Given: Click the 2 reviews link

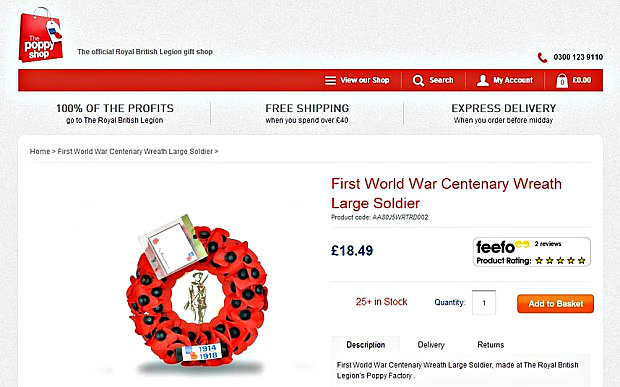Looking at the screenshot, I should pos(548,244).
